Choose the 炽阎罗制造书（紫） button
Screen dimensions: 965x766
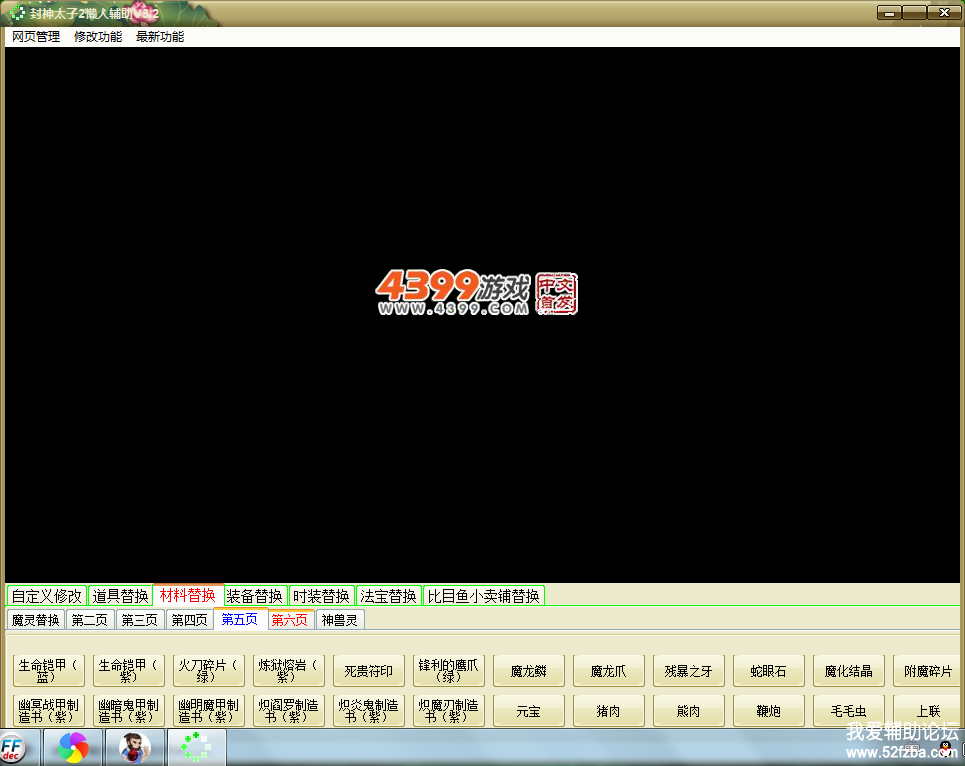tap(289, 711)
